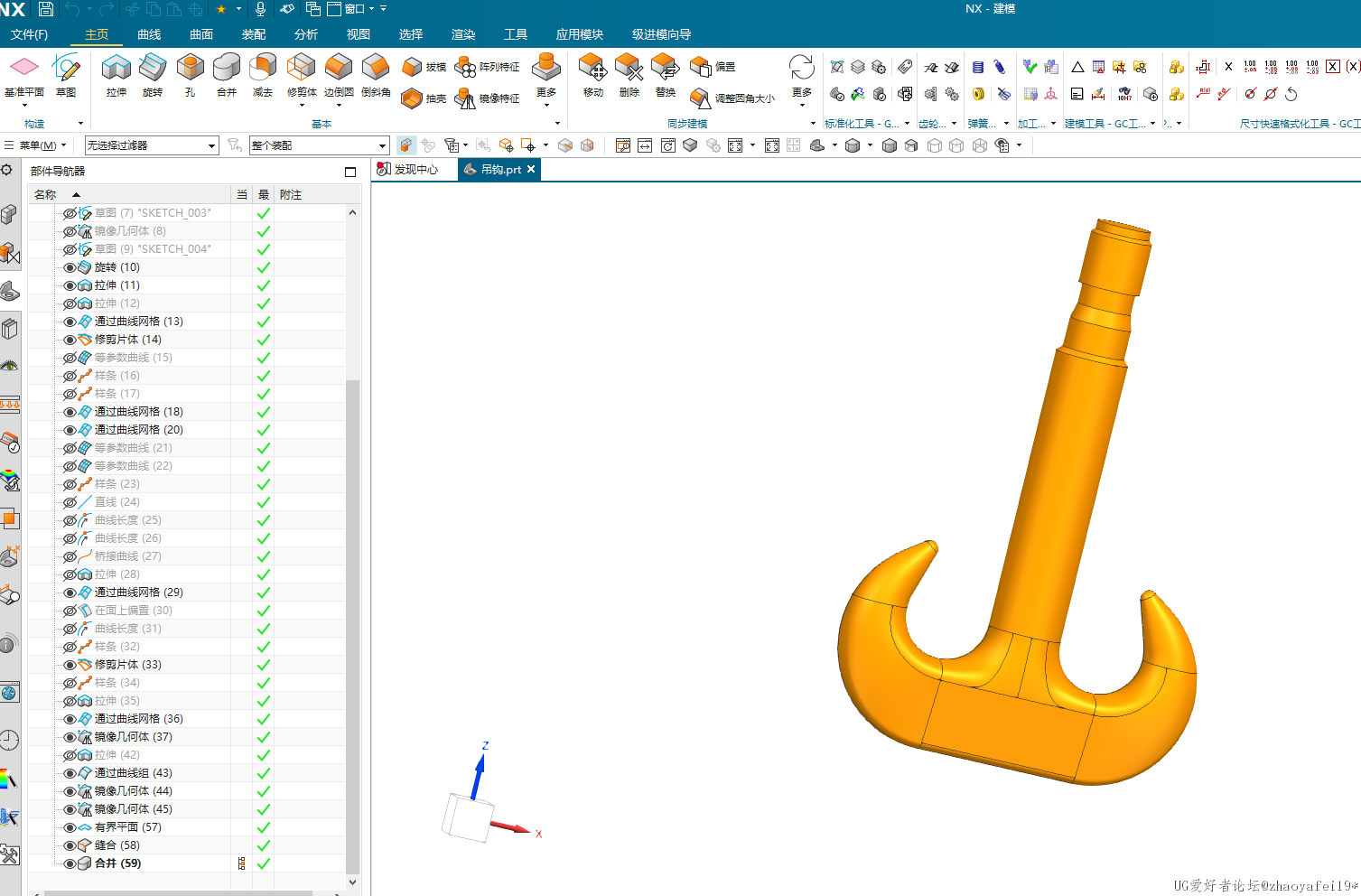Select 通过曲线组 (43) tree item
This screenshot has height=896, width=1361.
134,773
